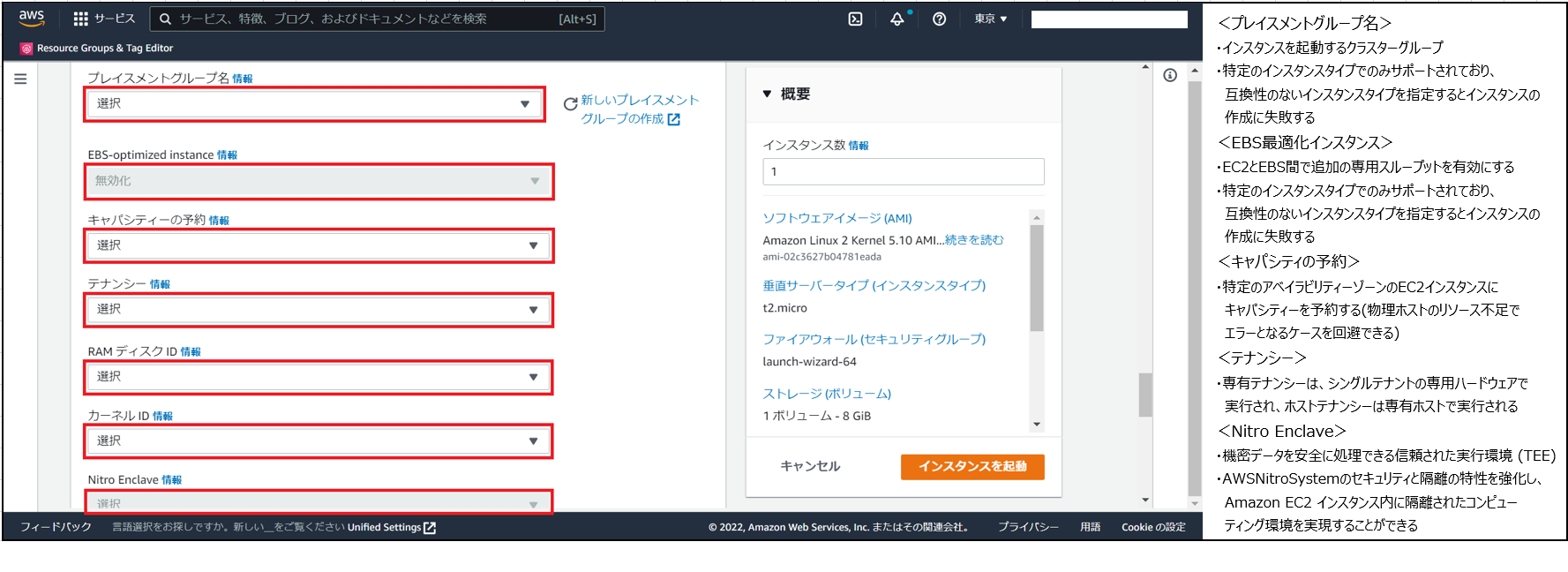Open the プレイスメントグループ名 dropdown
This screenshot has height=572, width=1568.
tap(315, 104)
